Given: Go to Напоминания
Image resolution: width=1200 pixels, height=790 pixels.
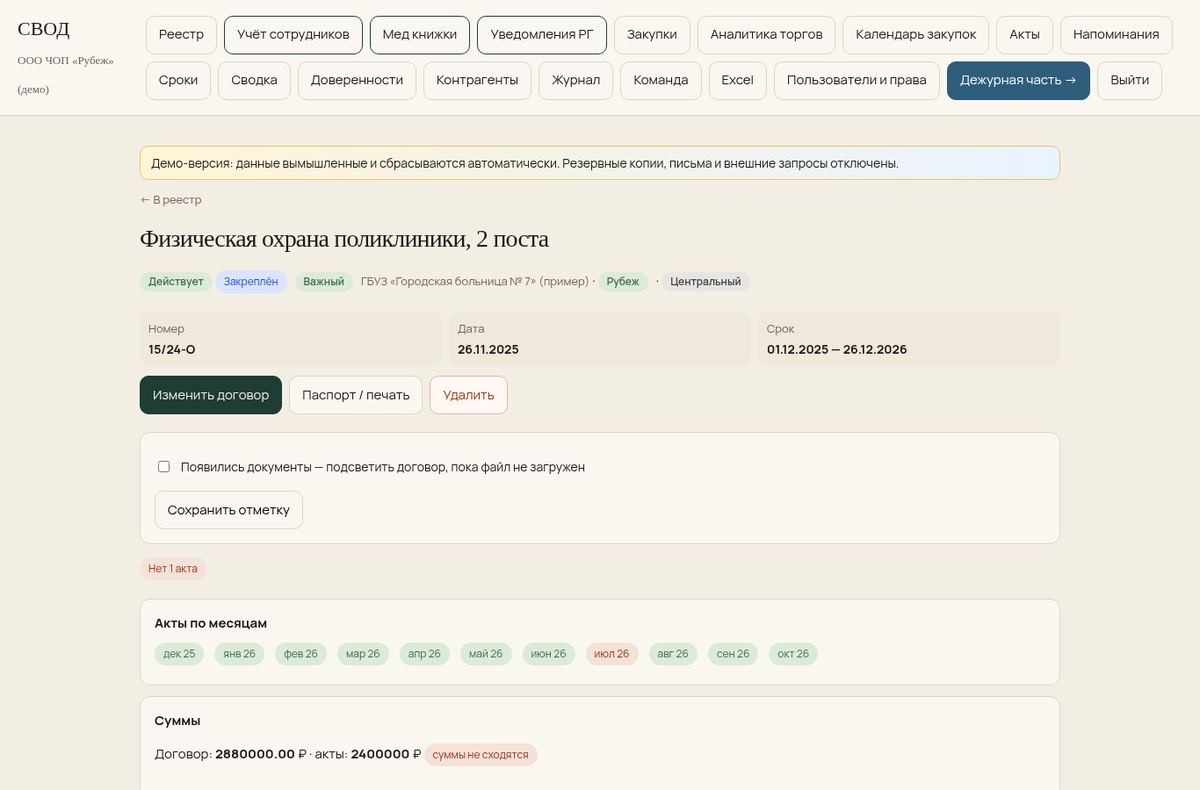Looking at the screenshot, I should point(1116,35).
